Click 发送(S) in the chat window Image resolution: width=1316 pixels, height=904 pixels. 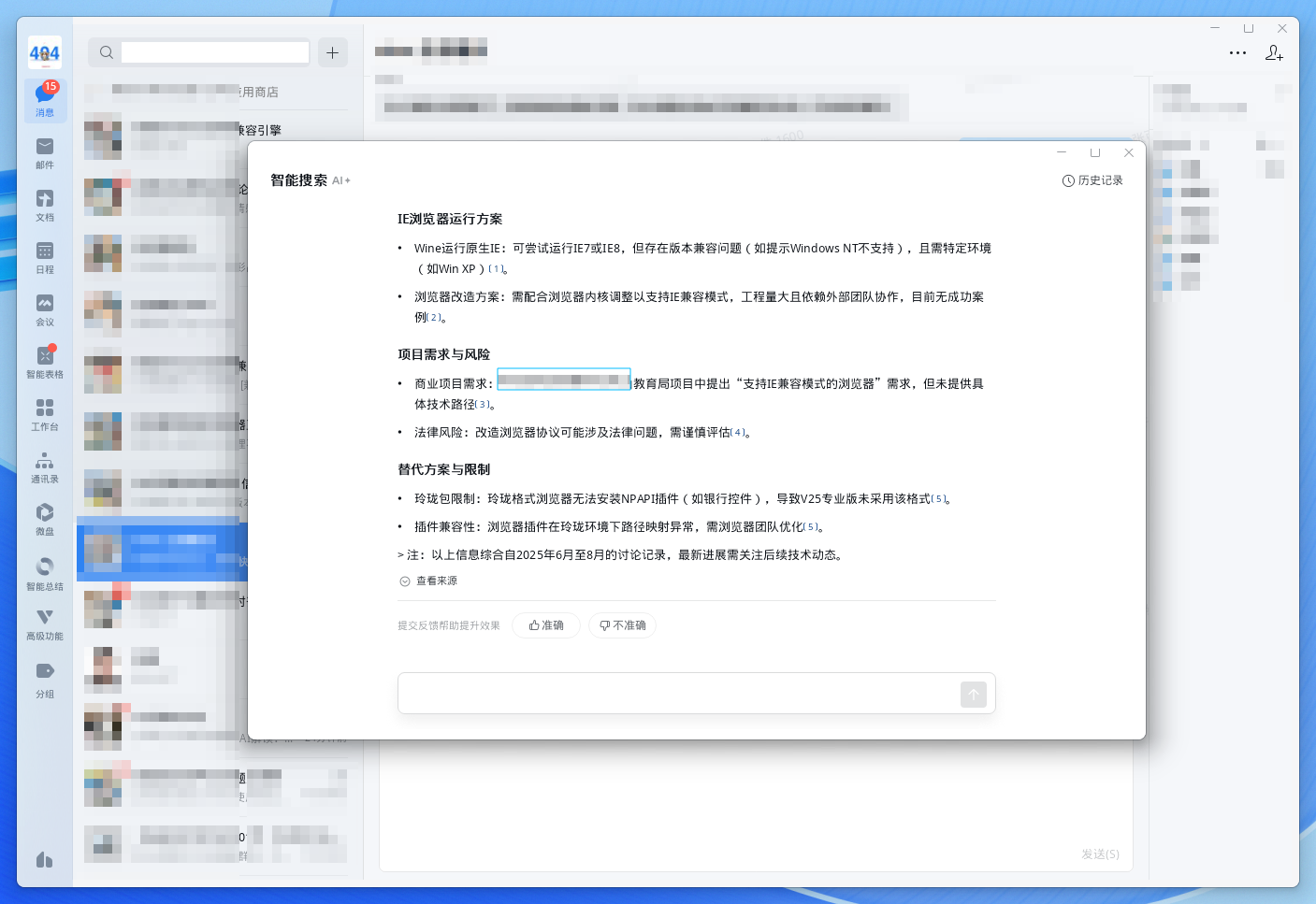point(1100,854)
